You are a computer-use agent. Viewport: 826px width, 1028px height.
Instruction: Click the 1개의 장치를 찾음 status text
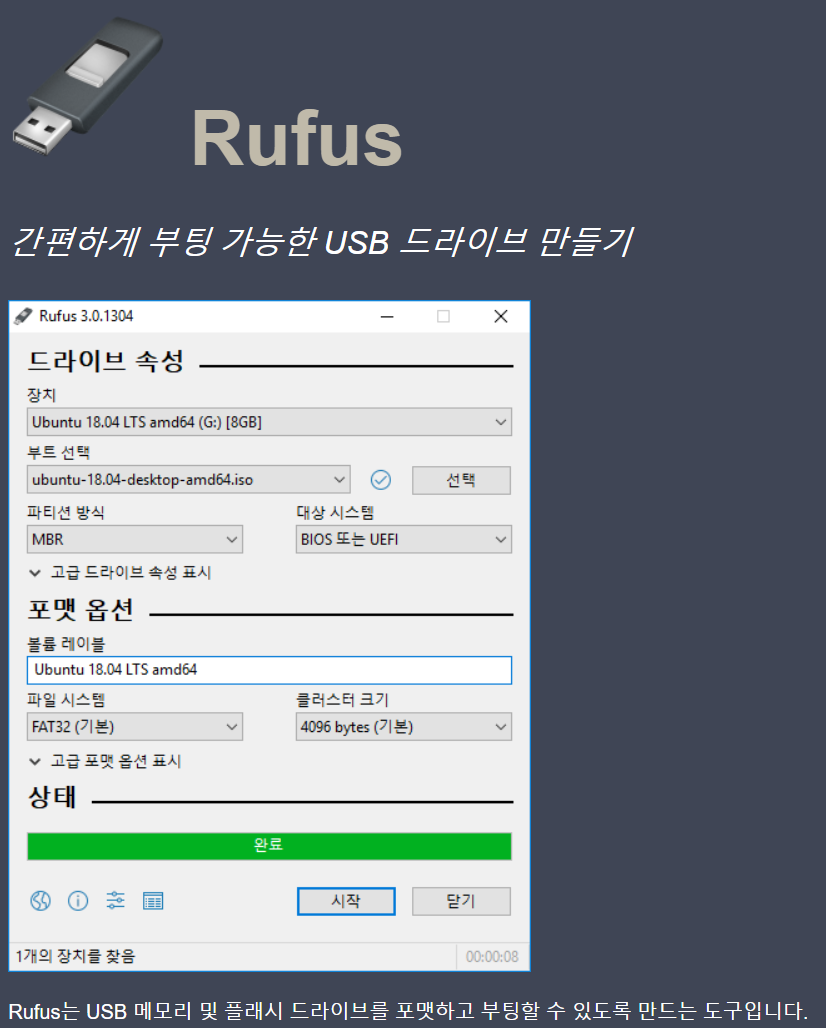click(75, 957)
